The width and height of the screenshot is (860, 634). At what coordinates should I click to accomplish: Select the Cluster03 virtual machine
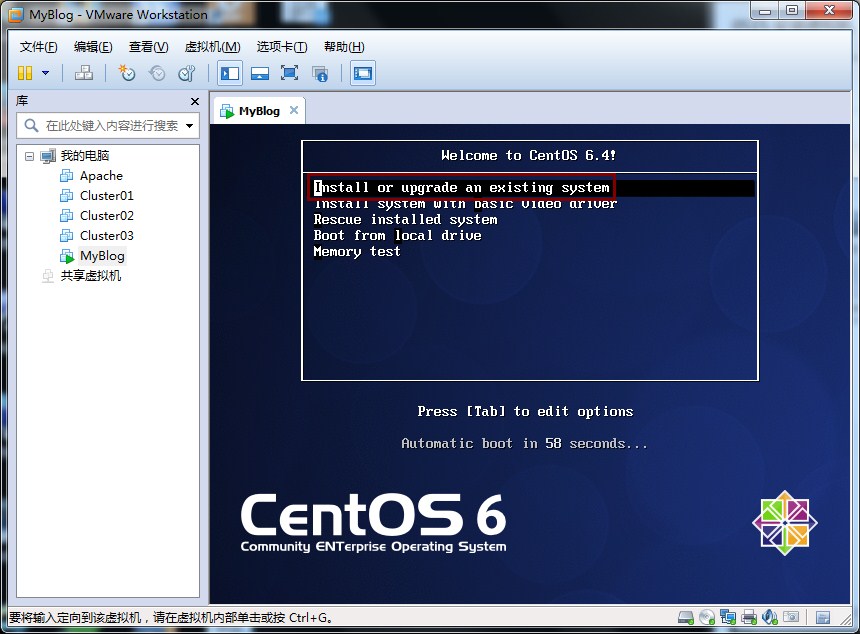[106, 236]
